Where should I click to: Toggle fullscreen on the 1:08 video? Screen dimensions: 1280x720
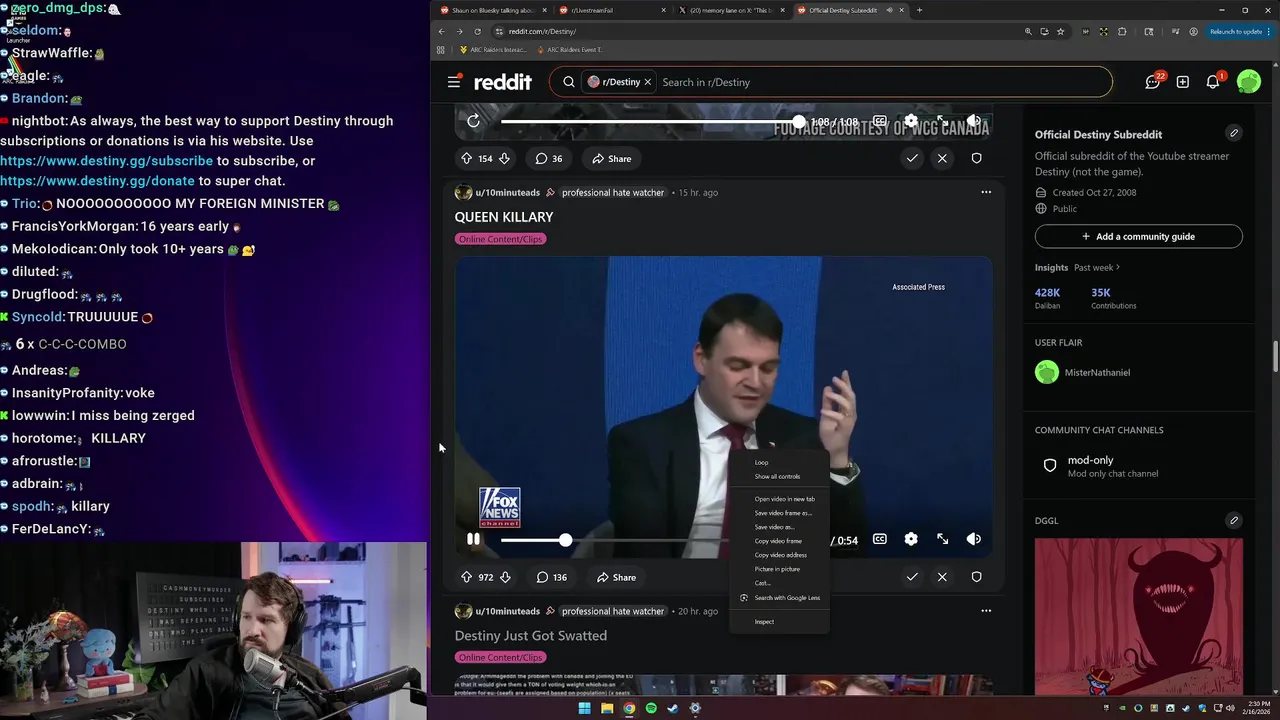(942, 121)
